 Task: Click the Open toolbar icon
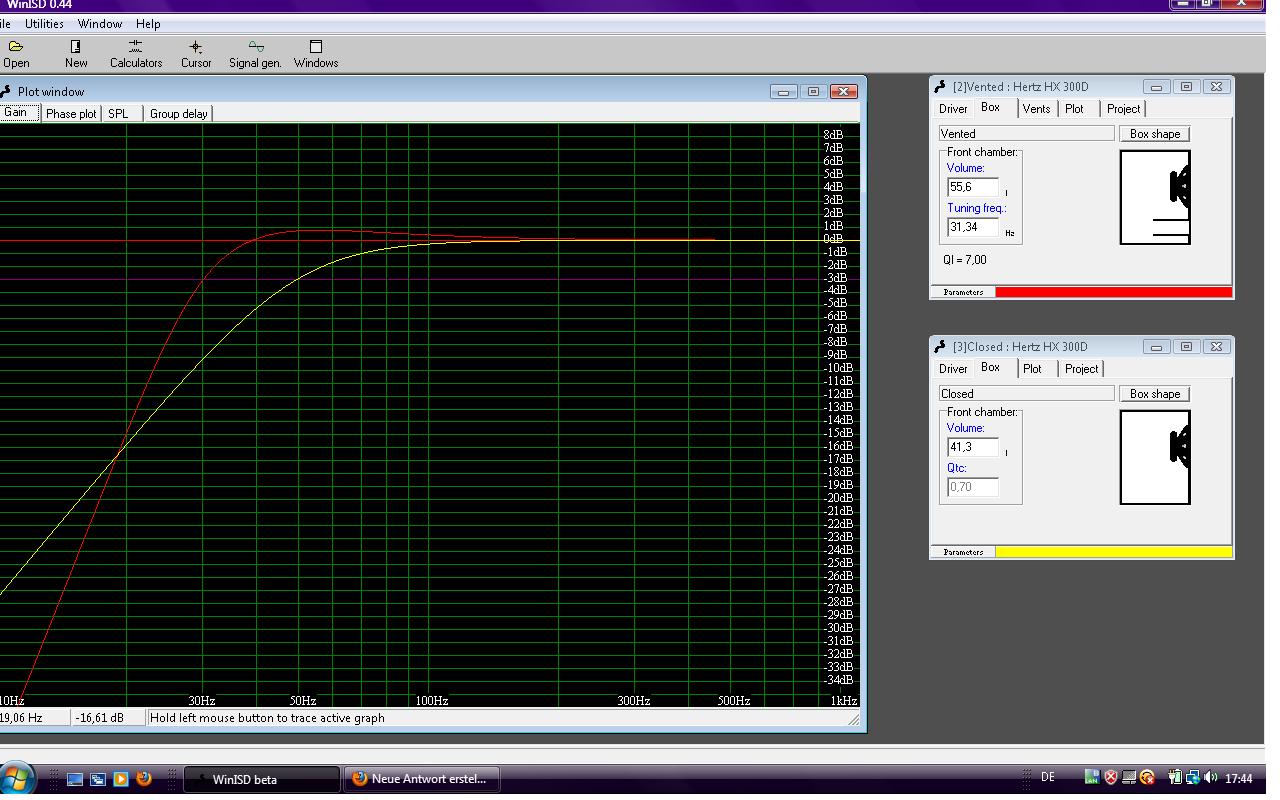(16, 54)
